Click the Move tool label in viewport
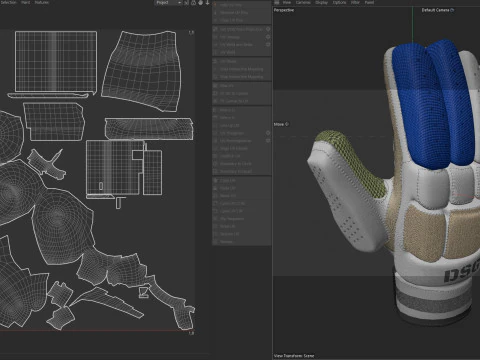This screenshot has height=360, width=480. [279, 124]
